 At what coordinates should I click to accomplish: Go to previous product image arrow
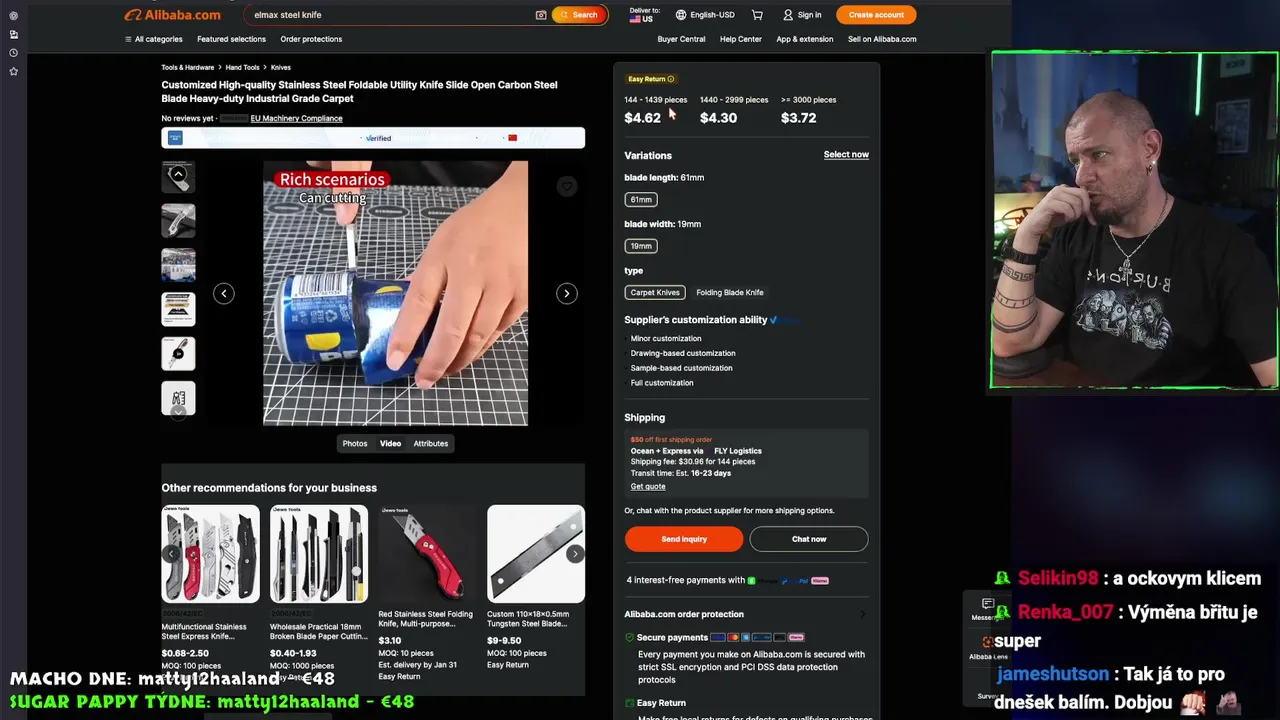(224, 293)
